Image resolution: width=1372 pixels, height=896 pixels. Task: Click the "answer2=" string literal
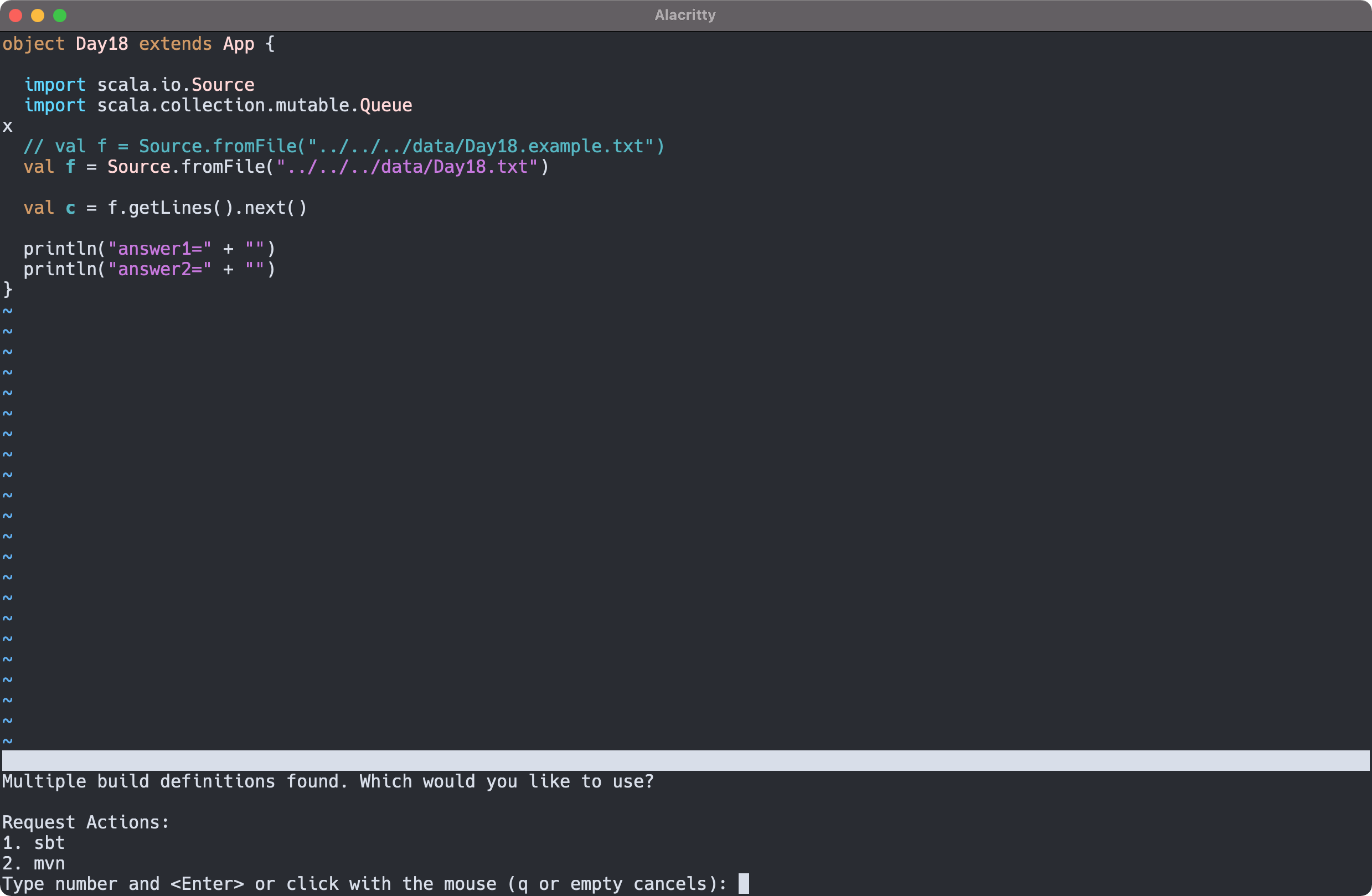[159, 269]
